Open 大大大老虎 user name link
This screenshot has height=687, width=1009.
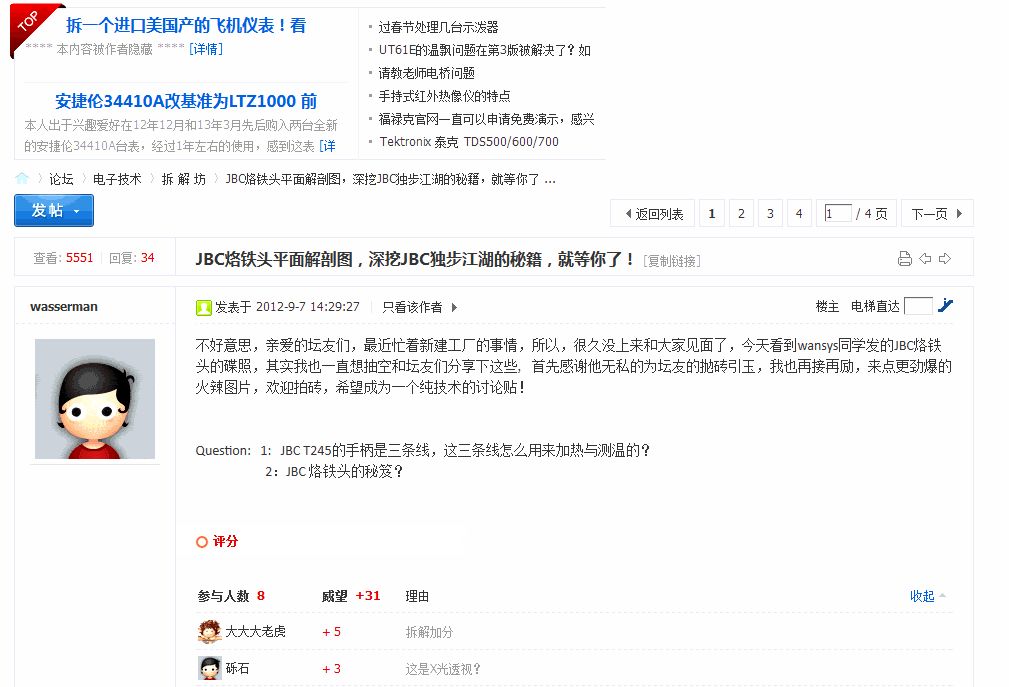tap(255, 632)
